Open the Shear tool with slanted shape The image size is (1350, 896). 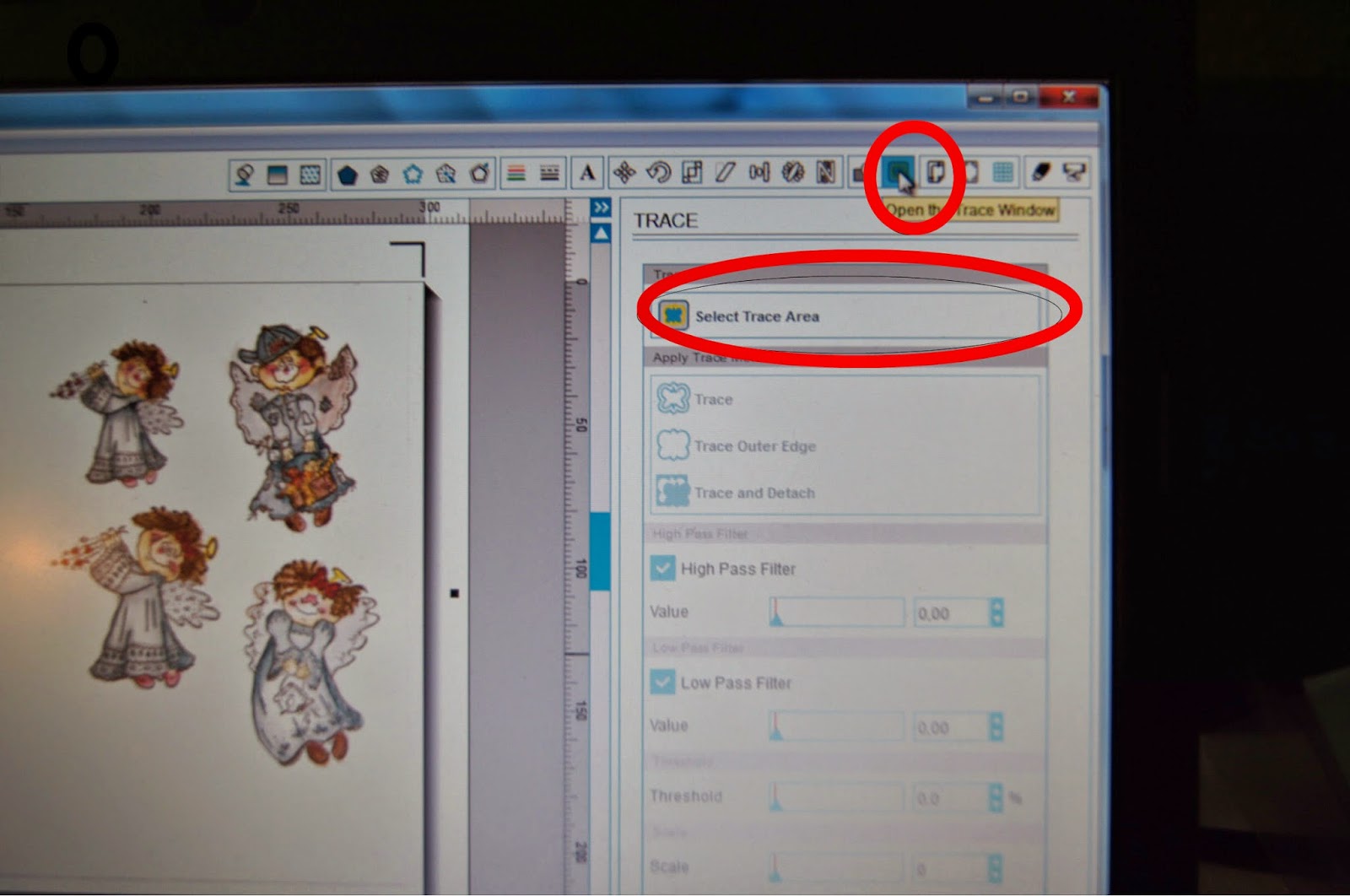coord(725,173)
